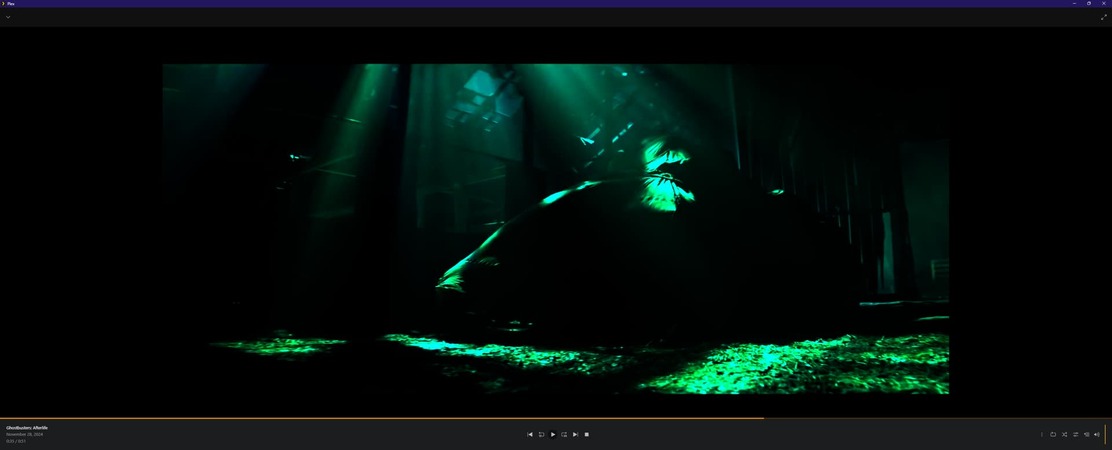Viewport: 1112px width, 450px height.
Task: Resume video playback with the play button
Action: point(552,434)
